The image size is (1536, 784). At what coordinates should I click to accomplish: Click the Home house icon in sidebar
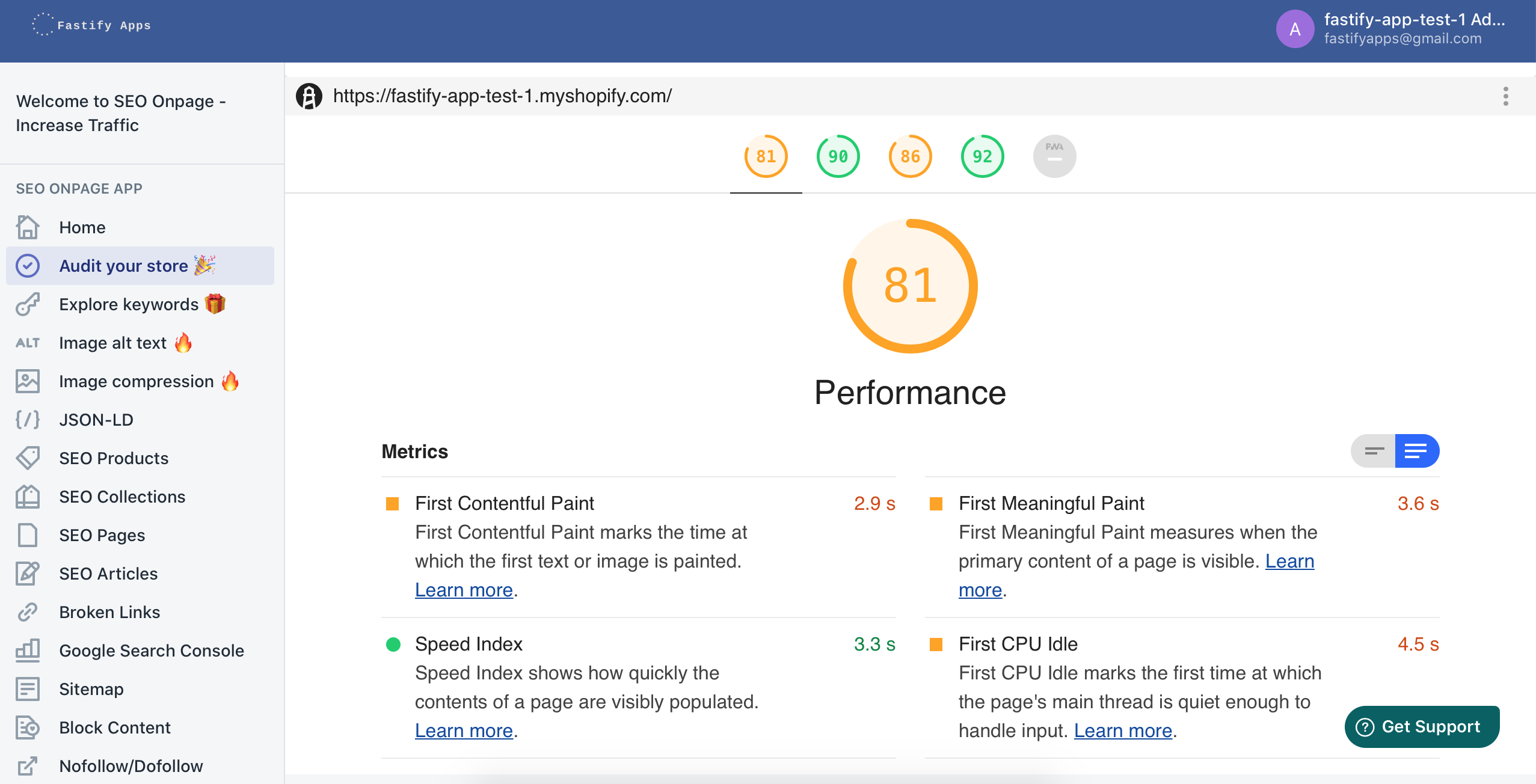(28, 227)
